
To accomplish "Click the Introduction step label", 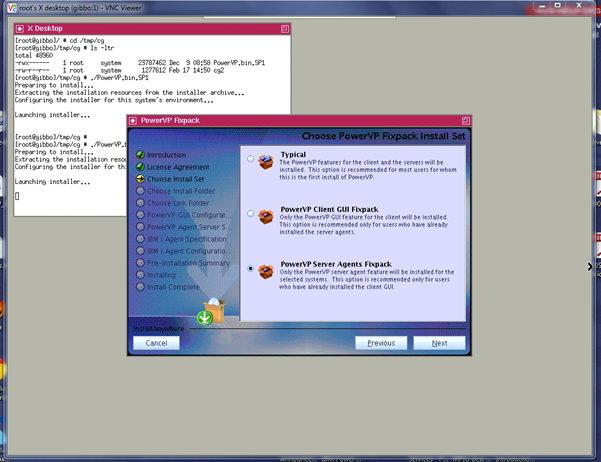I will [166, 155].
